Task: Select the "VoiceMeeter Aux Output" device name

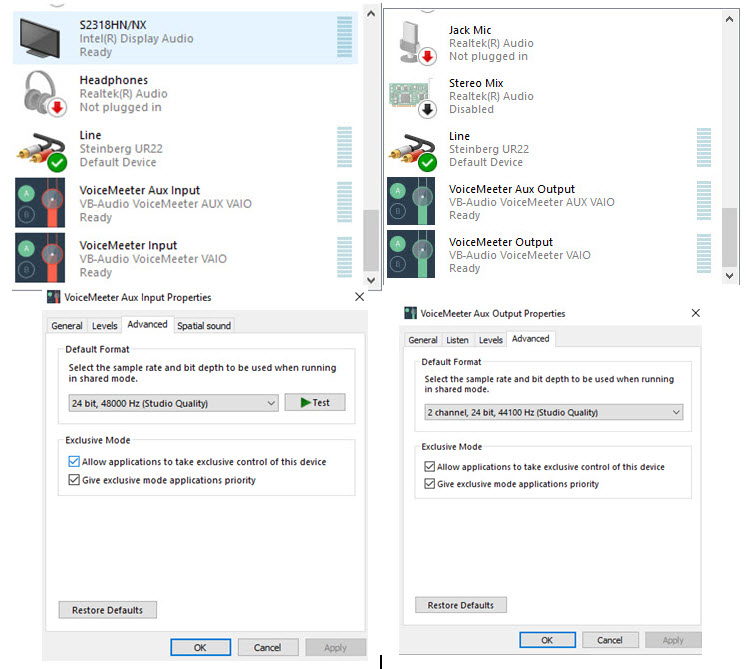Action: tap(512, 189)
